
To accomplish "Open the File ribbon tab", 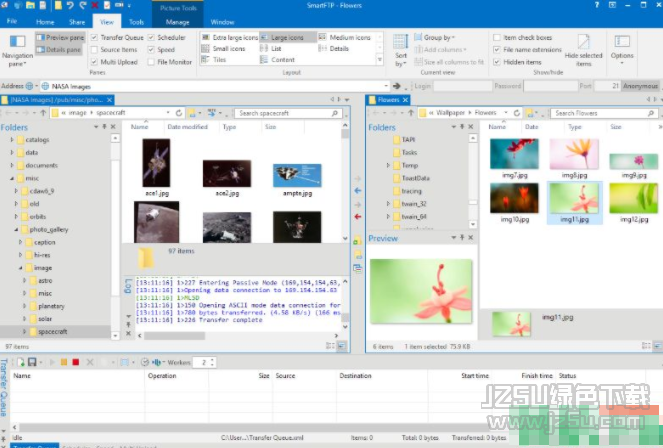I will [x=12, y=22].
